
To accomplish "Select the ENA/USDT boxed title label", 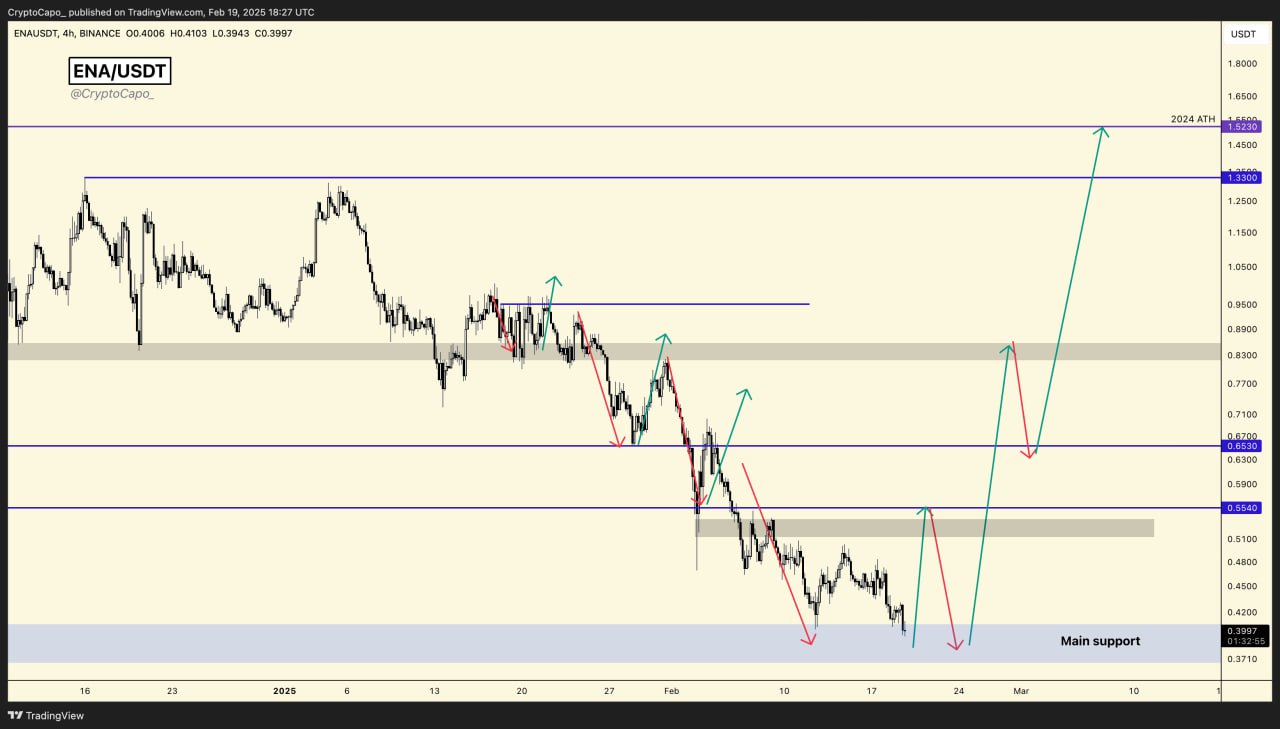I will click(119, 71).
